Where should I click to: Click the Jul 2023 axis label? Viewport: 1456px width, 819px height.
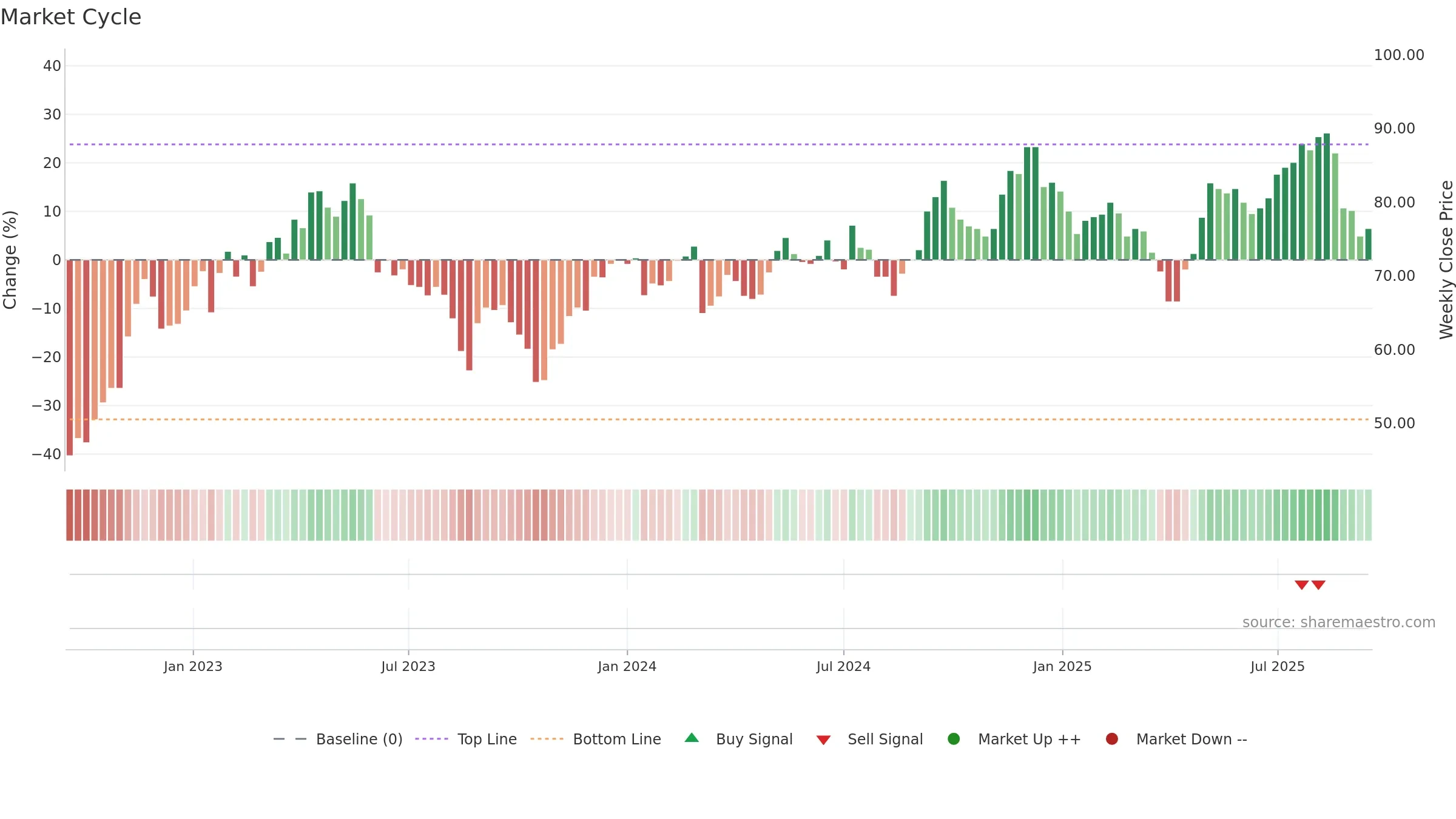pos(408,667)
